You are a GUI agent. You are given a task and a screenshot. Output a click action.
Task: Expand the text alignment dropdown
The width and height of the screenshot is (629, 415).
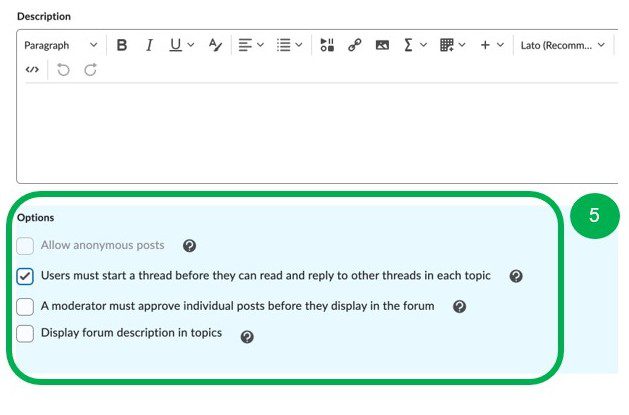(x=250, y=45)
